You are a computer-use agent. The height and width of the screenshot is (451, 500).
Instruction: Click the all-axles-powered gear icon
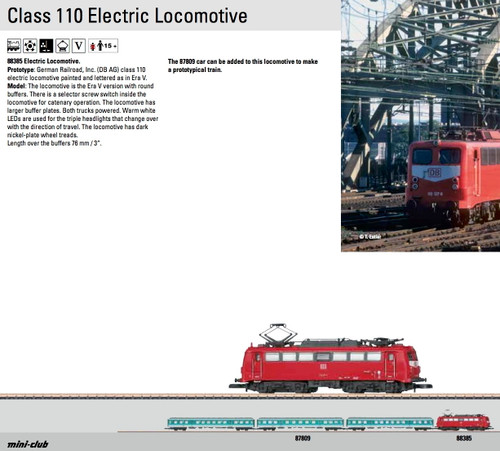point(30,46)
